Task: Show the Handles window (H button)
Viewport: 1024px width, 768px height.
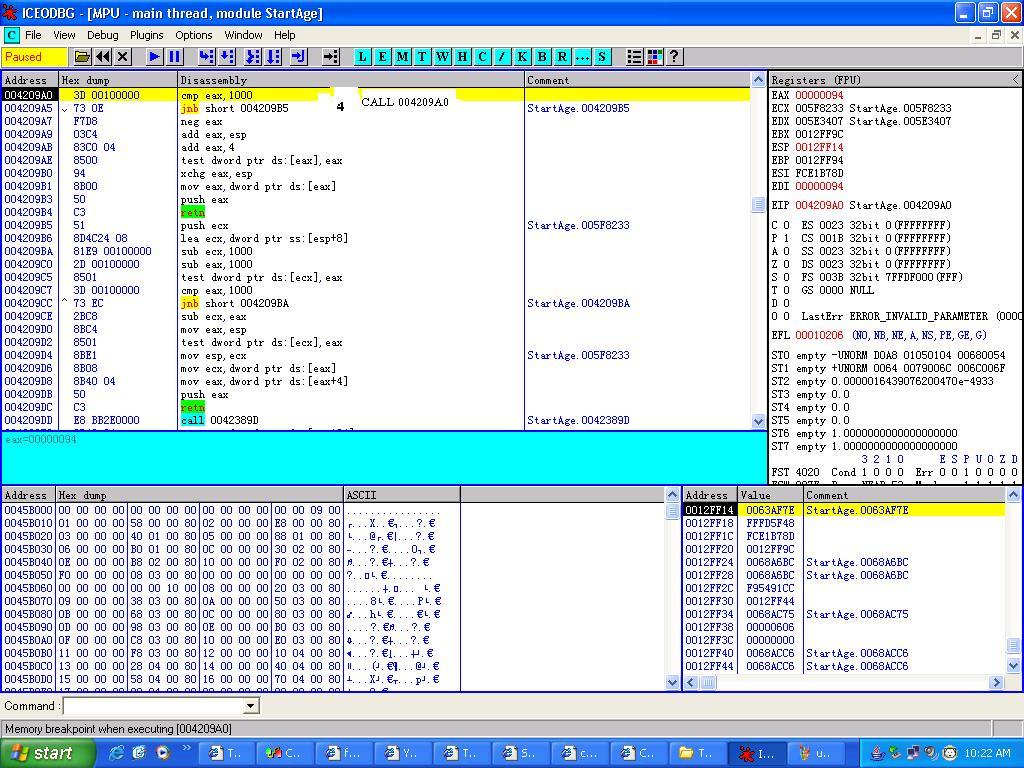Action: click(462, 57)
